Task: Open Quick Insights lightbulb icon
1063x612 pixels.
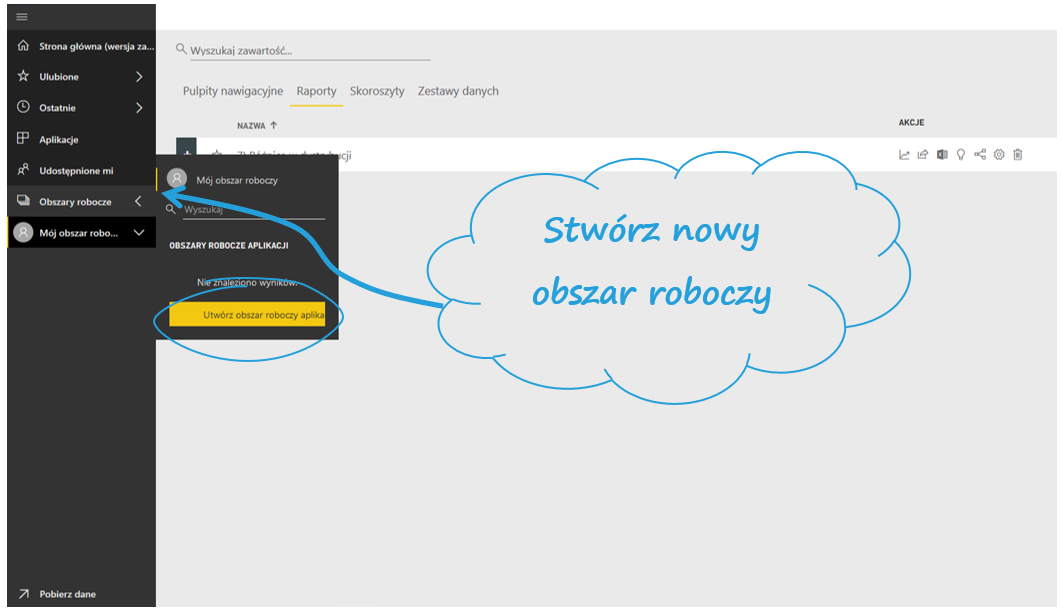Action: click(x=961, y=155)
